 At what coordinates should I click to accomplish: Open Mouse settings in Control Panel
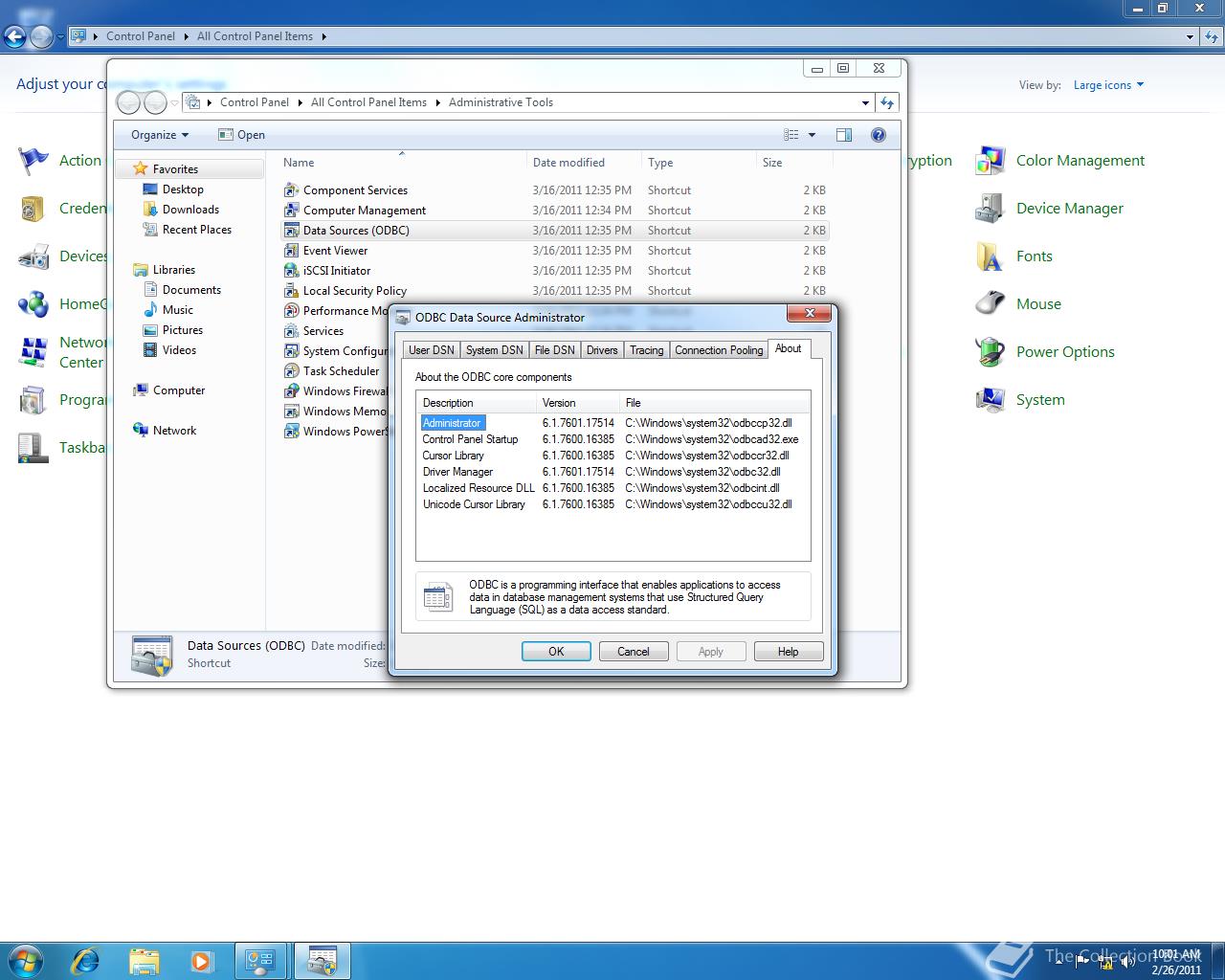coord(1037,303)
